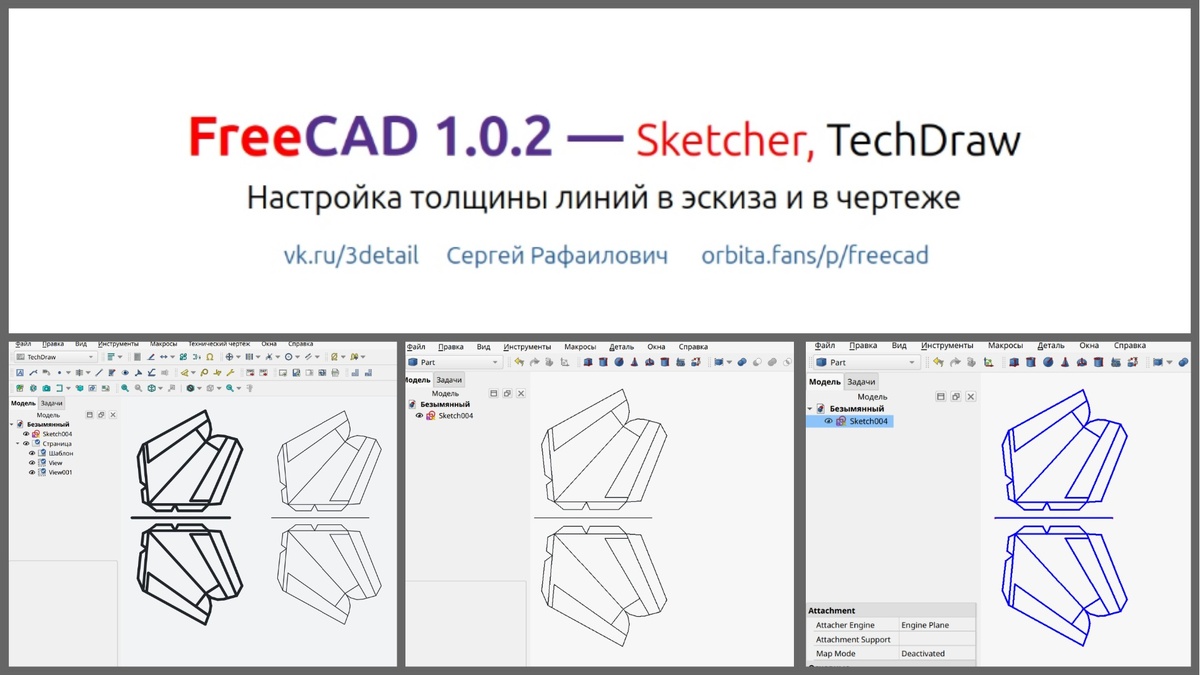Screen dimensions: 1200x675
Task: Click annotation 'A' icon in TechDraw window
Action: (20, 373)
